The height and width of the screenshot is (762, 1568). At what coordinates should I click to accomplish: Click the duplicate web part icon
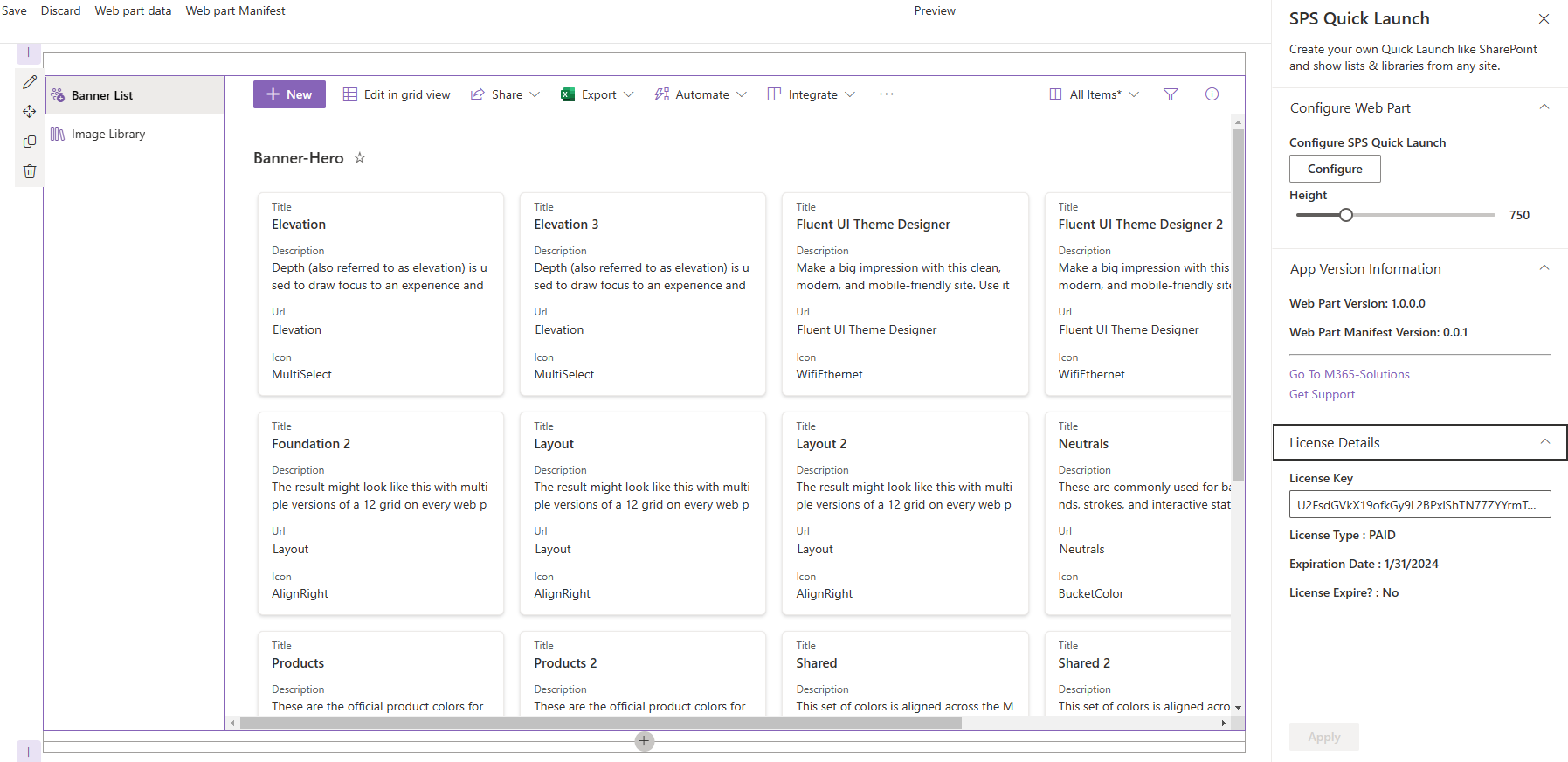click(29, 142)
